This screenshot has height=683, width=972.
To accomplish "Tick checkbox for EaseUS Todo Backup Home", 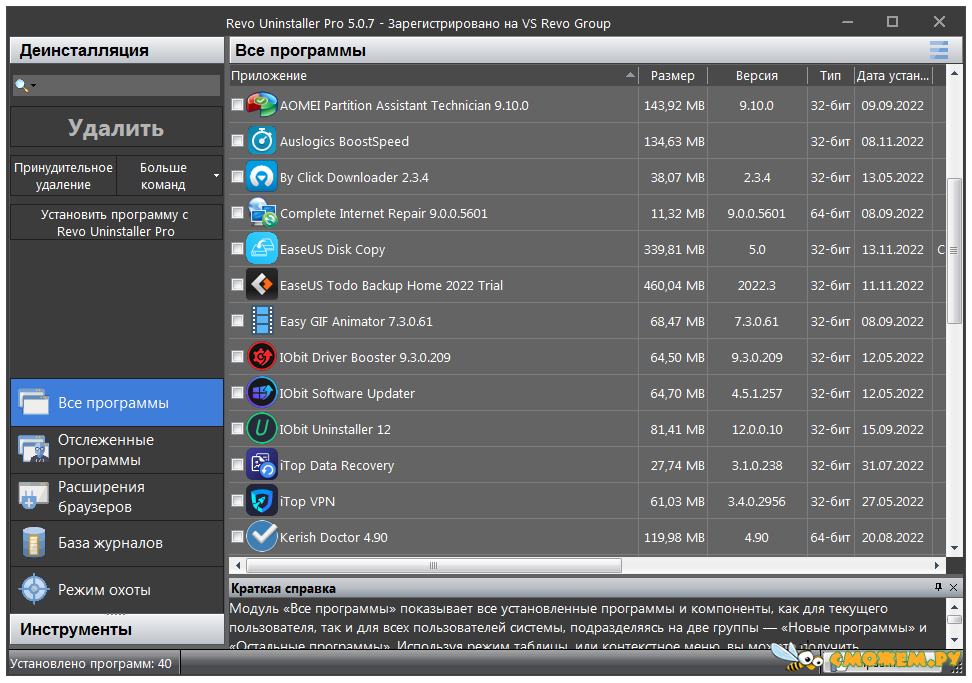I will (237, 284).
